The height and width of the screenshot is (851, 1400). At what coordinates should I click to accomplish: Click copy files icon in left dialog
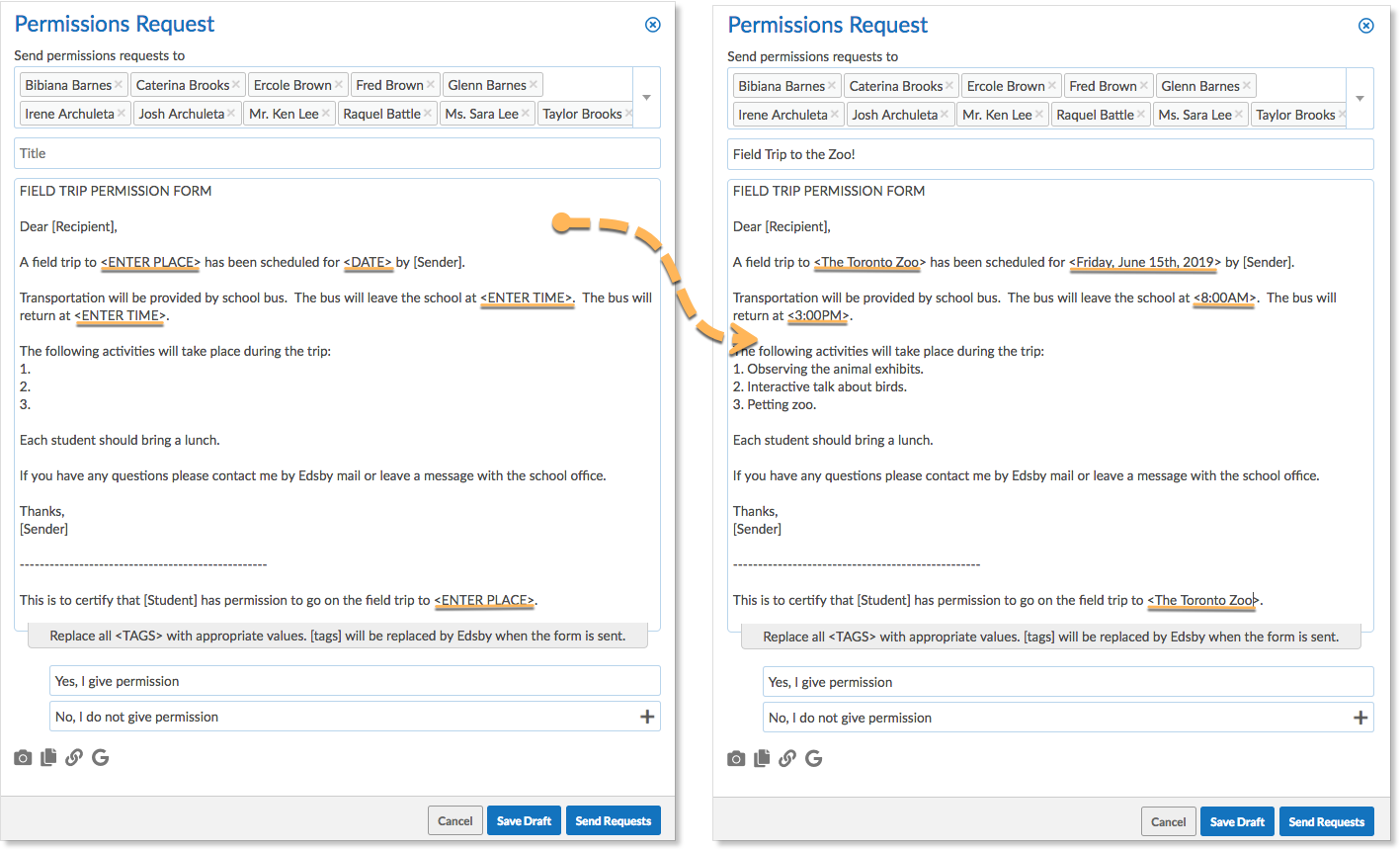click(48, 758)
